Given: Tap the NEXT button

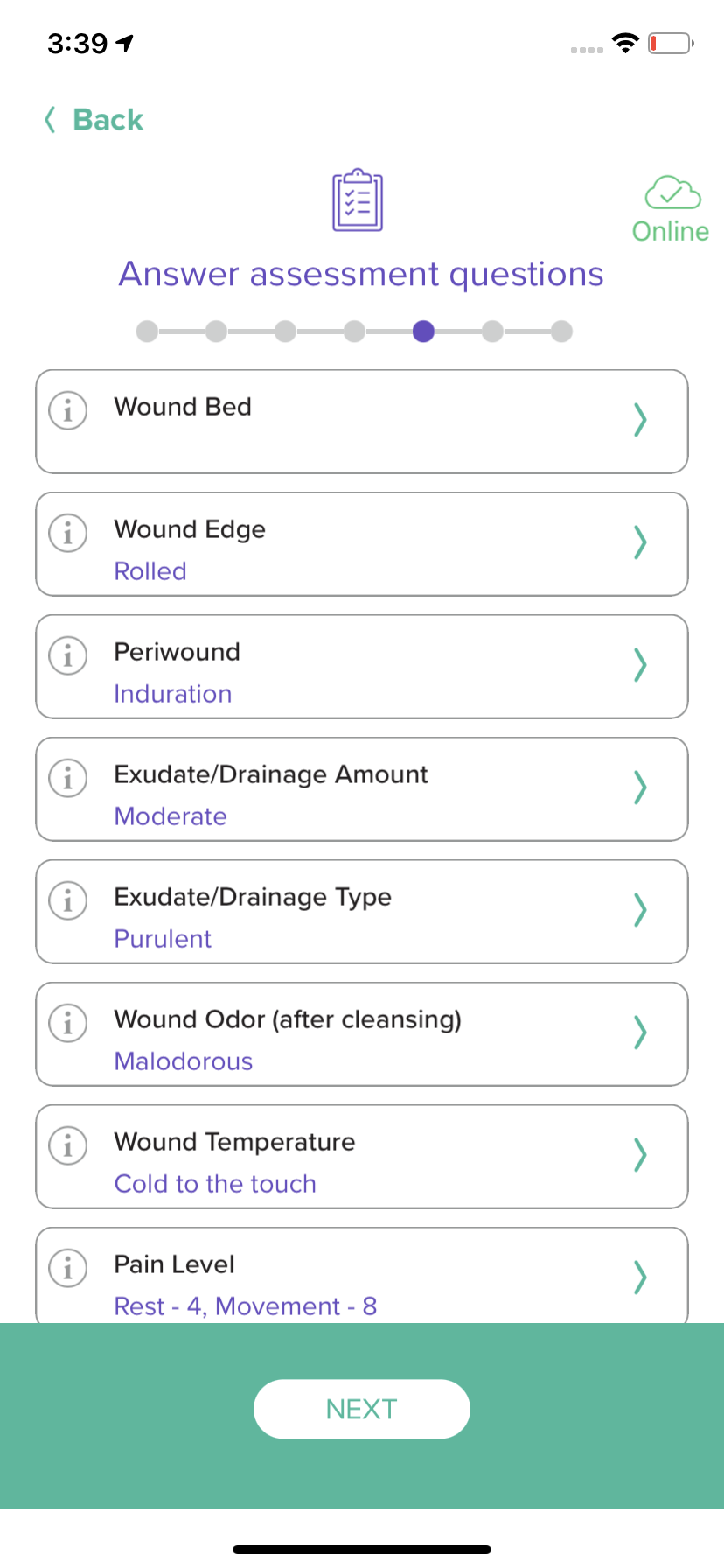Looking at the screenshot, I should tap(362, 1409).
